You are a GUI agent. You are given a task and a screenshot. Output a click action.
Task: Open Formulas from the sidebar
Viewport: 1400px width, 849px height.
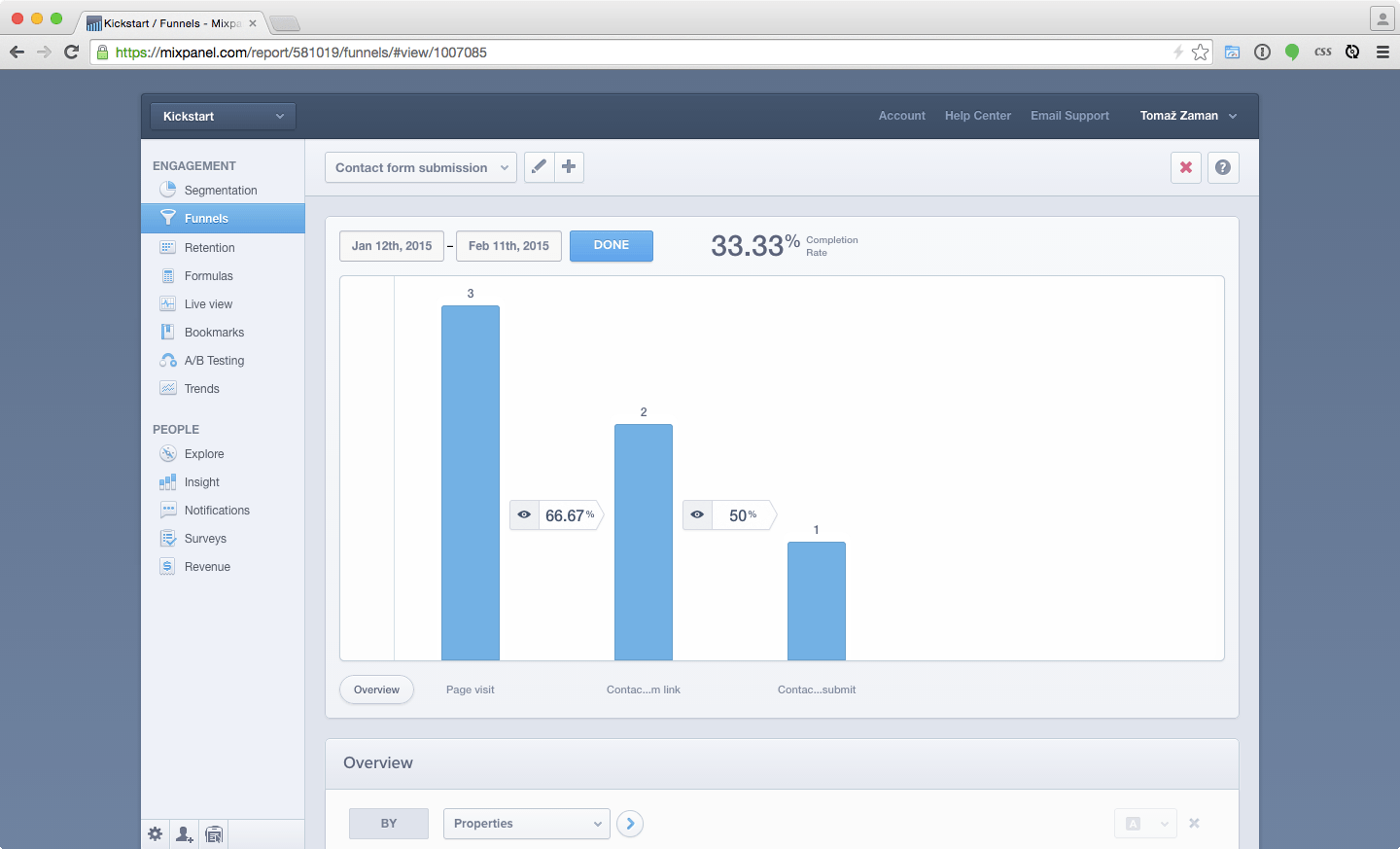click(x=208, y=276)
